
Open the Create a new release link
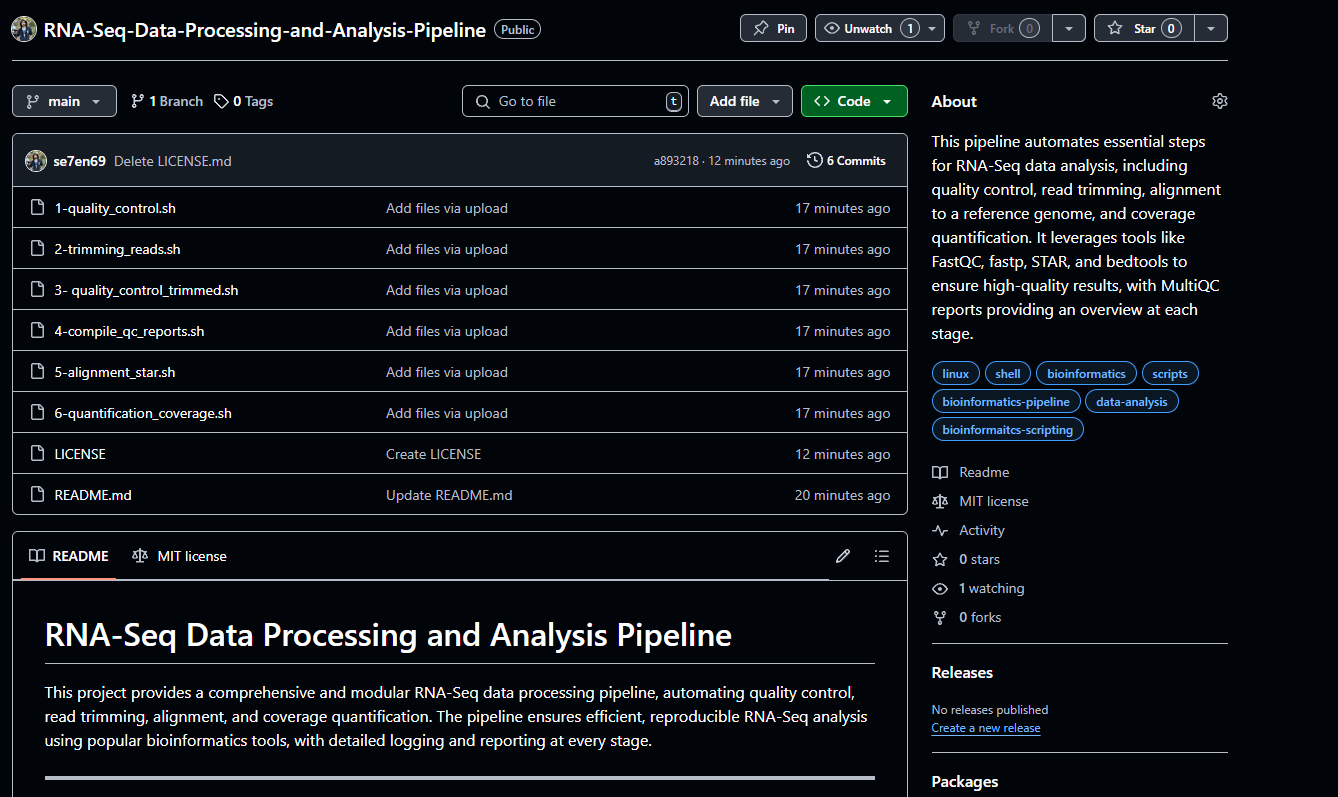986,728
